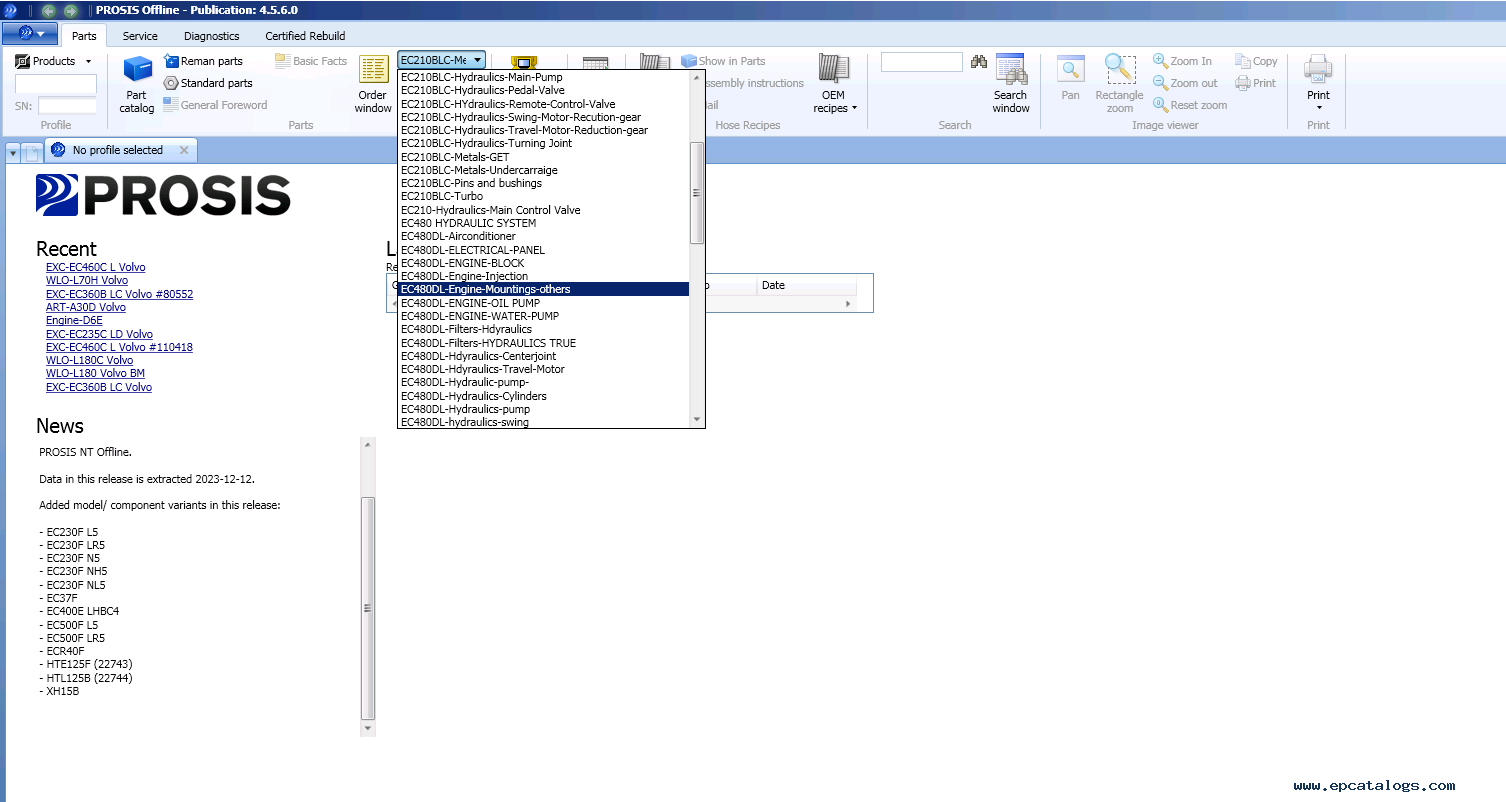Switch to the Diagnostics ribbon tab

click(x=212, y=36)
